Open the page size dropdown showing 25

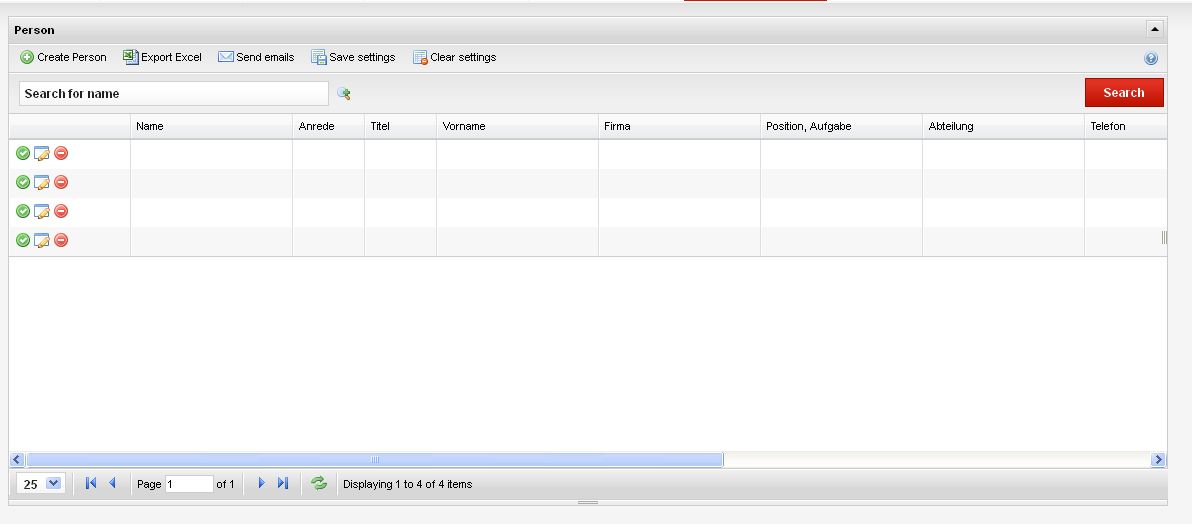click(x=41, y=484)
